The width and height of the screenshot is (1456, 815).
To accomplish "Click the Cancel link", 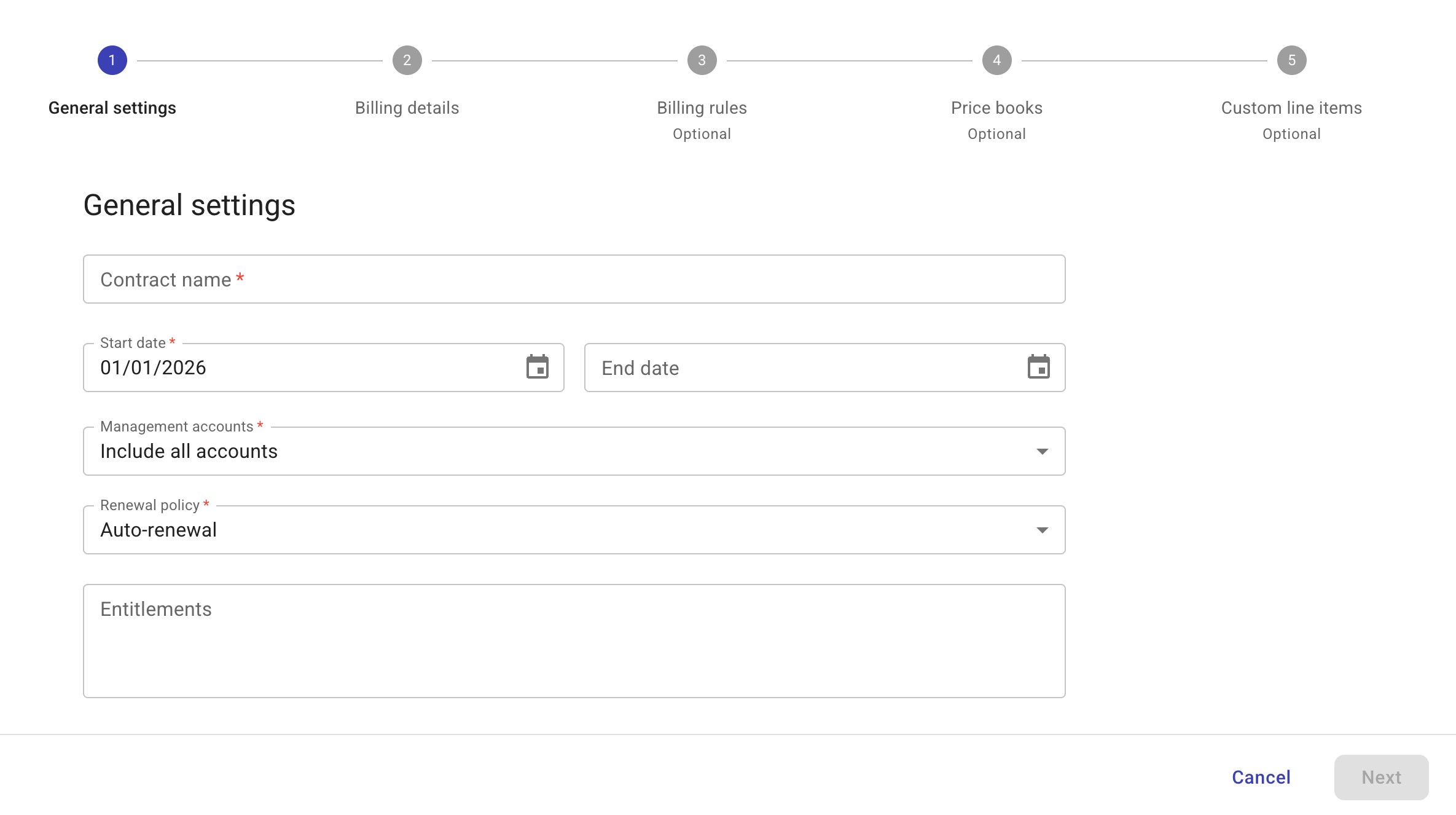I will pyautogui.click(x=1260, y=777).
